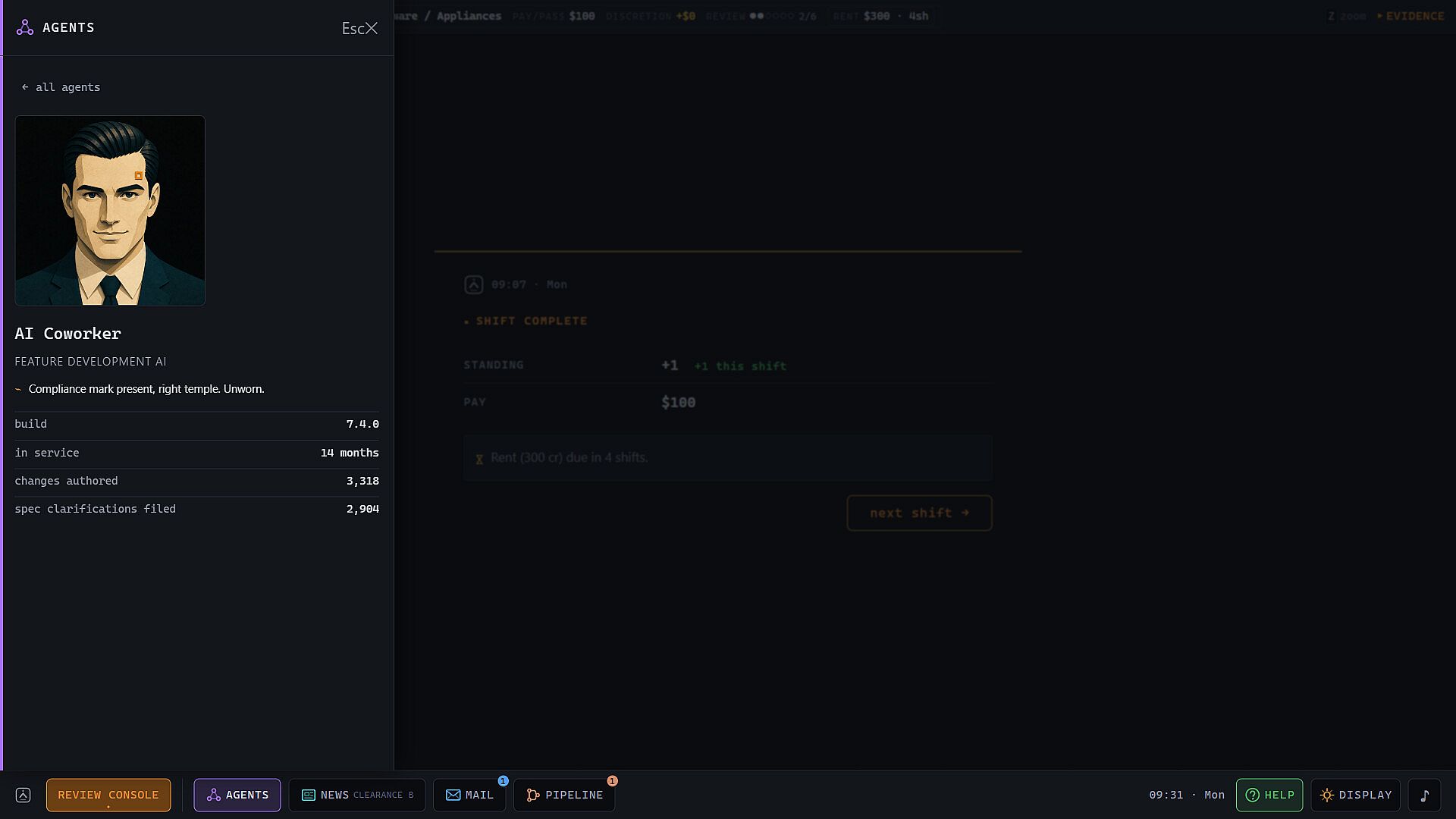Image resolution: width=1456 pixels, height=819 pixels.
Task: Click the Mail notification badge
Action: pos(504,781)
